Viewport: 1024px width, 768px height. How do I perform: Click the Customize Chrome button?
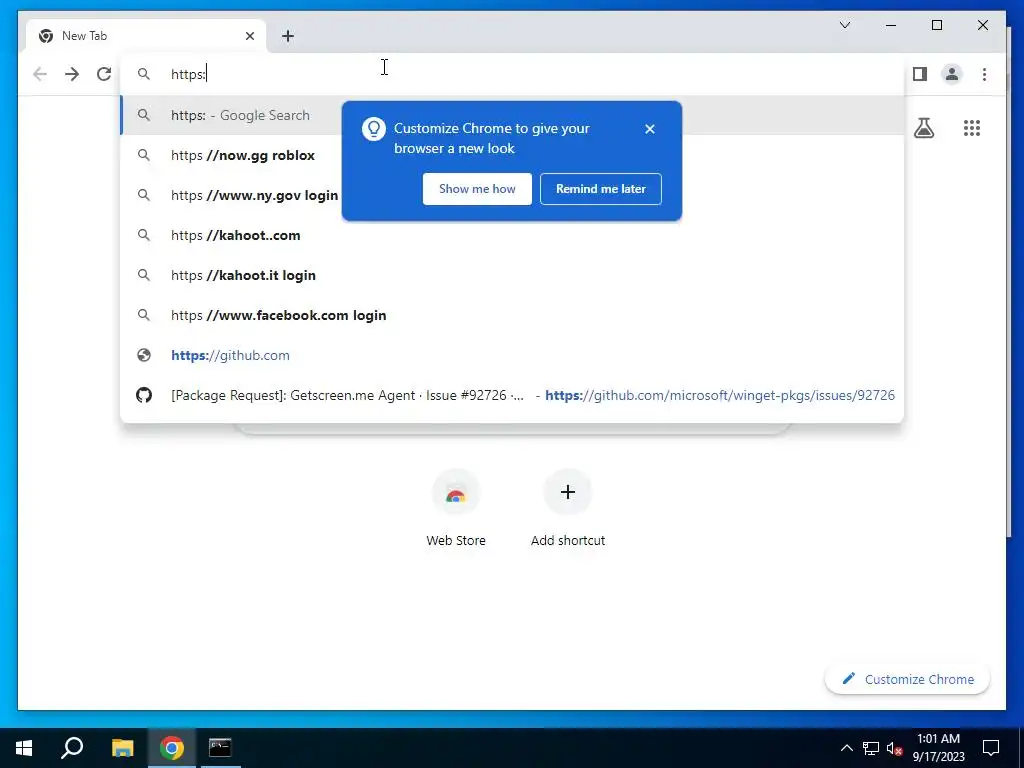(x=908, y=679)
